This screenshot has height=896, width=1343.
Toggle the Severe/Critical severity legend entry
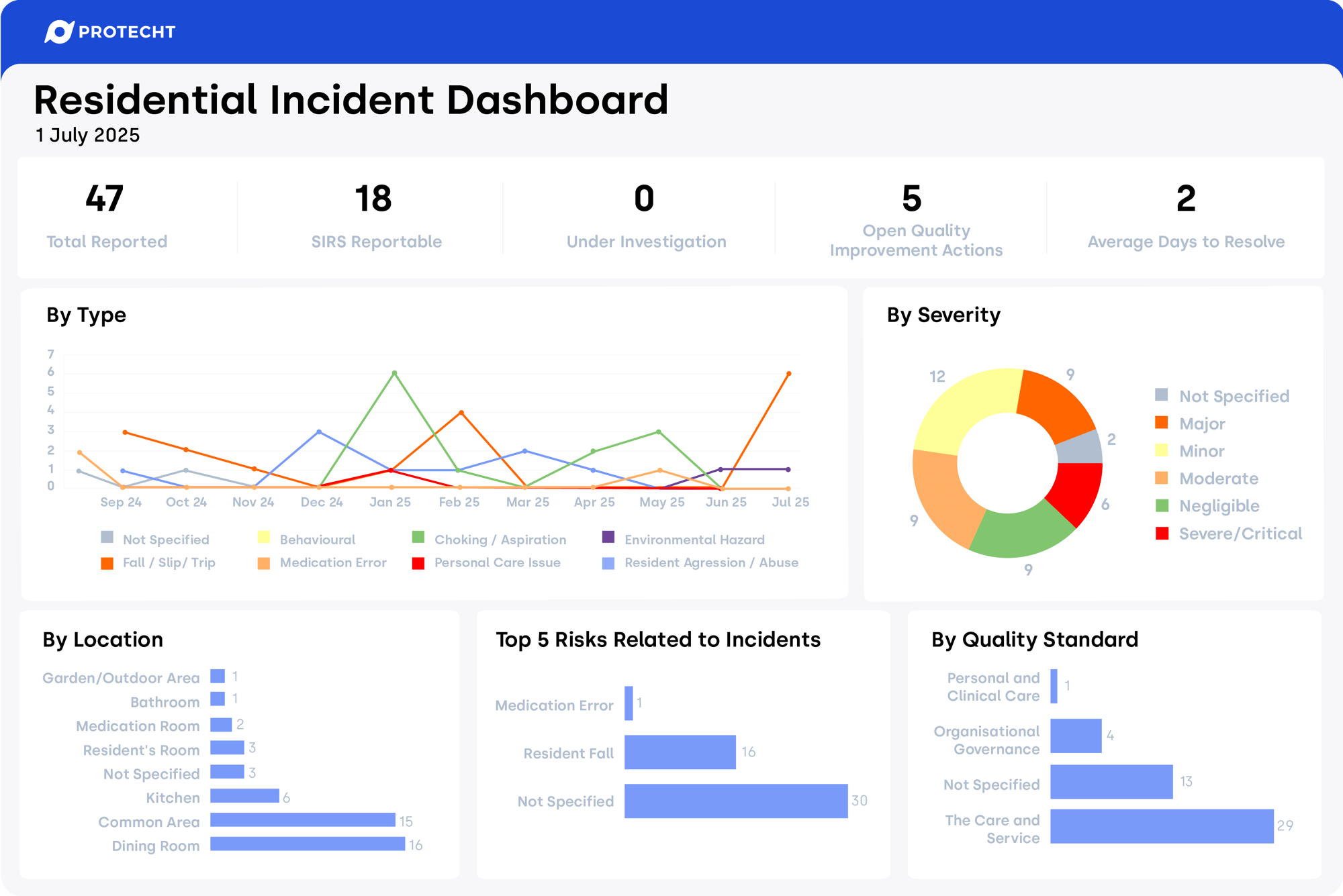(1240, 534)
